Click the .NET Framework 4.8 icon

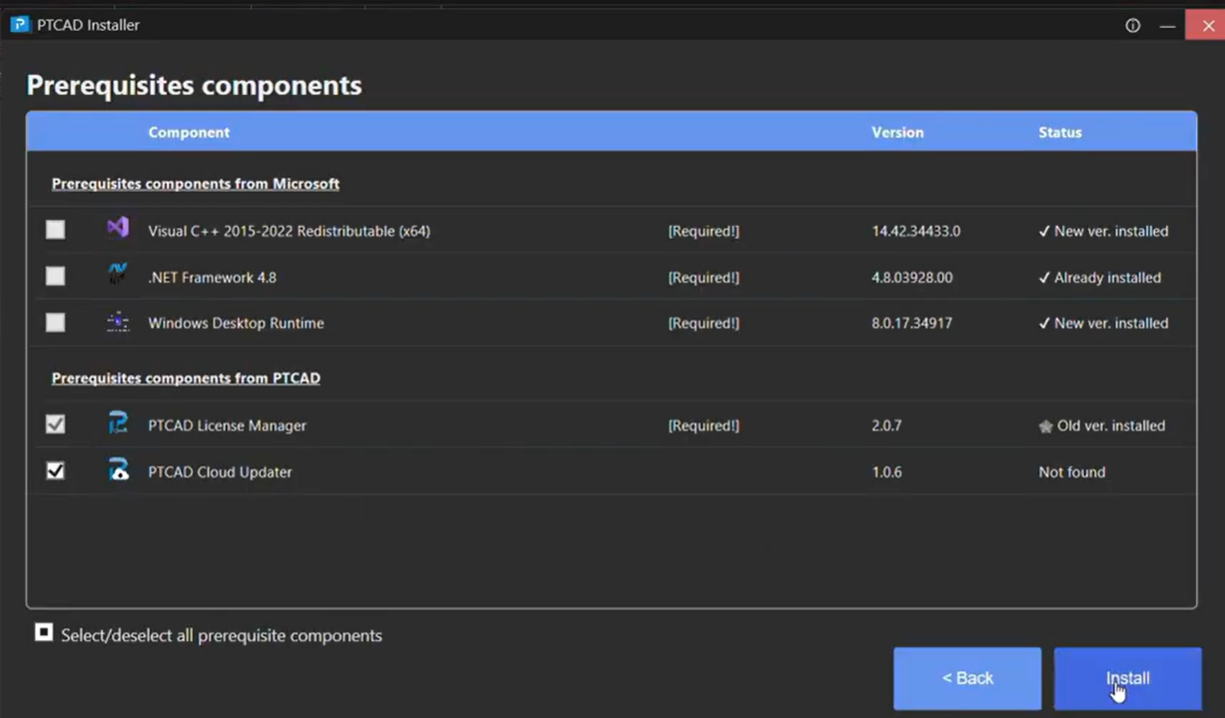[118, 276]
